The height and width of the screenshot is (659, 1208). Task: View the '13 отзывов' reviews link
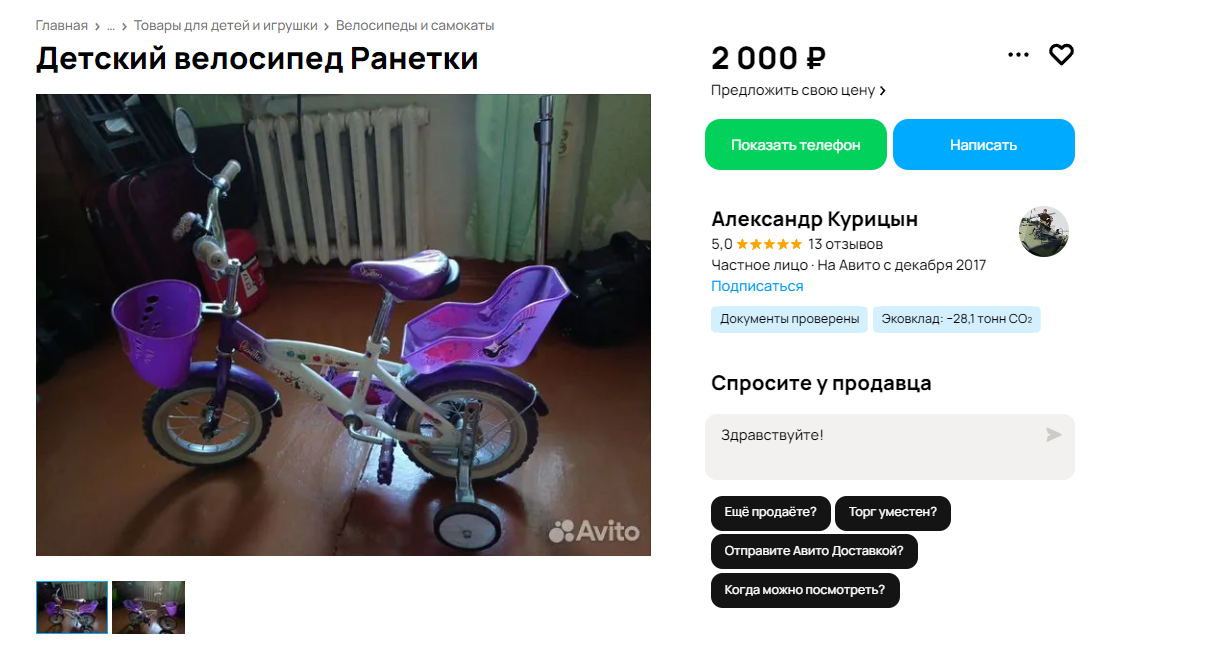tap(846, 244)
